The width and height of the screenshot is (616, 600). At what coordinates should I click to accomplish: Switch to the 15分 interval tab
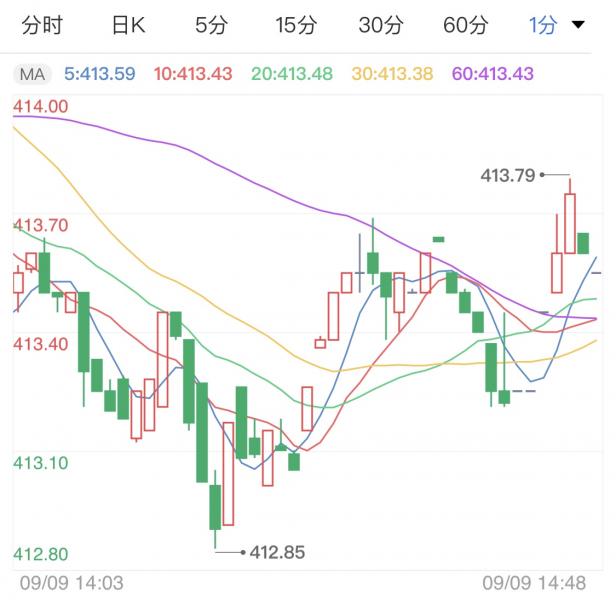295,26
